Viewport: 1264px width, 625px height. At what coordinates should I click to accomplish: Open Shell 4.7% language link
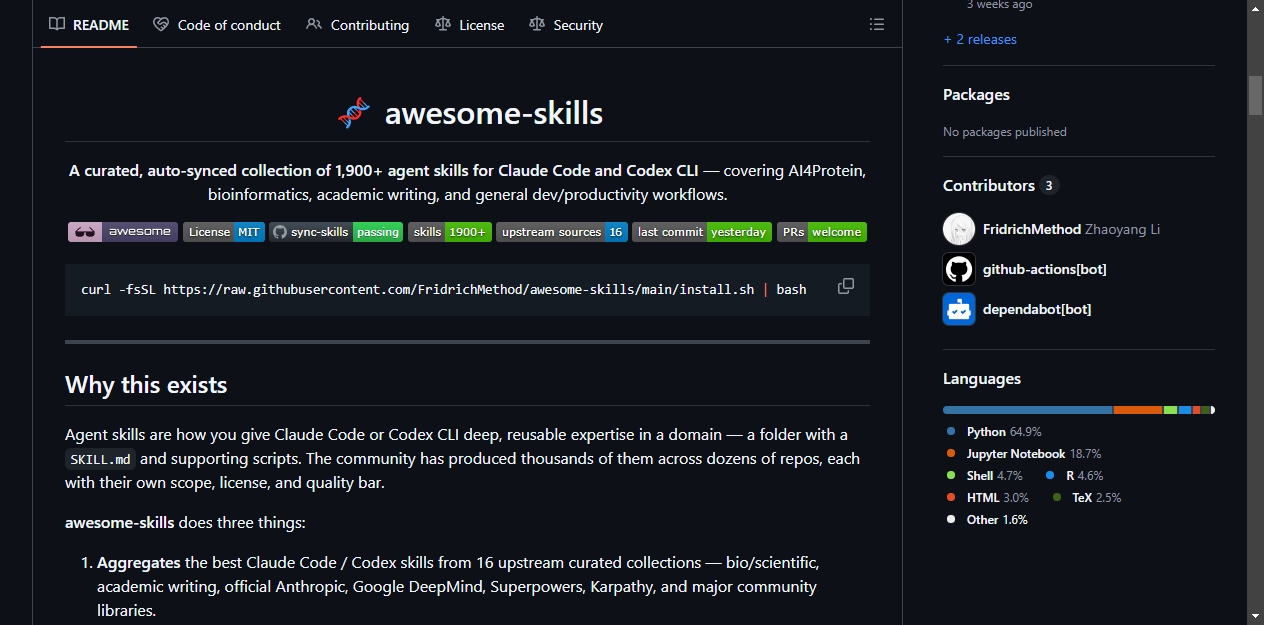pyautogui.click(x=984, y=476)
